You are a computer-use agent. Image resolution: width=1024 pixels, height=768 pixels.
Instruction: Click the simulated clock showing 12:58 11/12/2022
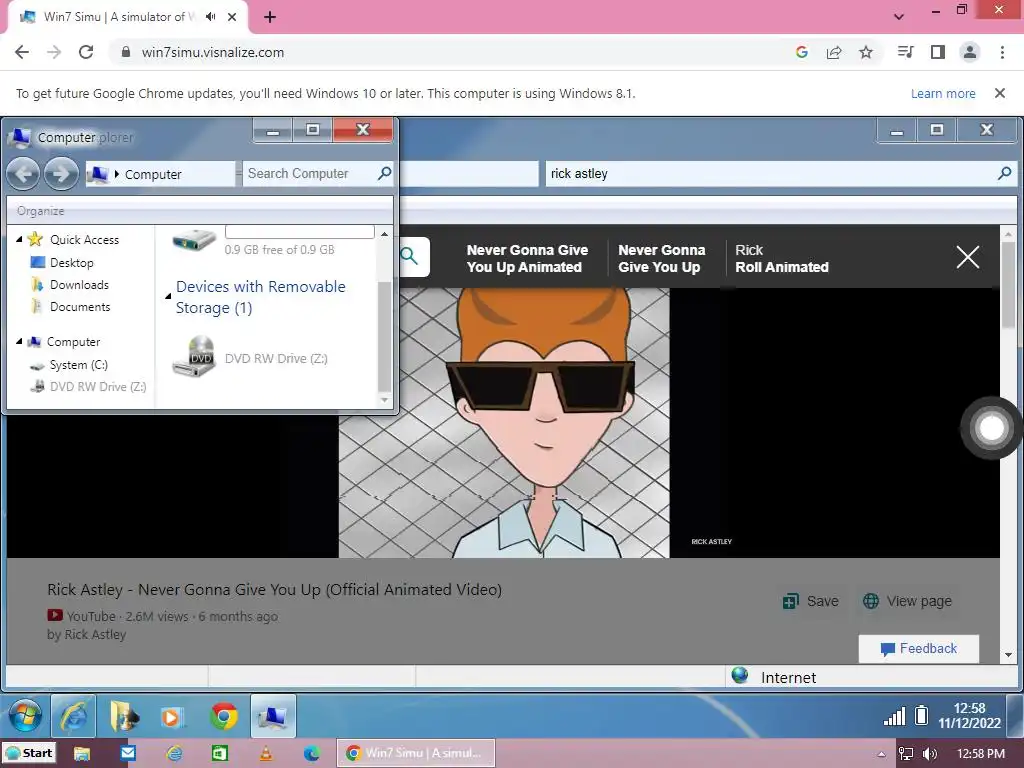tap(969, 716)
